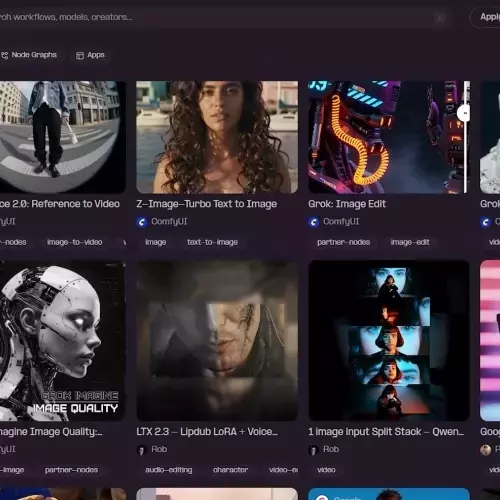This screenshot has width=500, height=500.
Task: Select the image tag under Z-Image-Turbo
Action: pos(156,242)
